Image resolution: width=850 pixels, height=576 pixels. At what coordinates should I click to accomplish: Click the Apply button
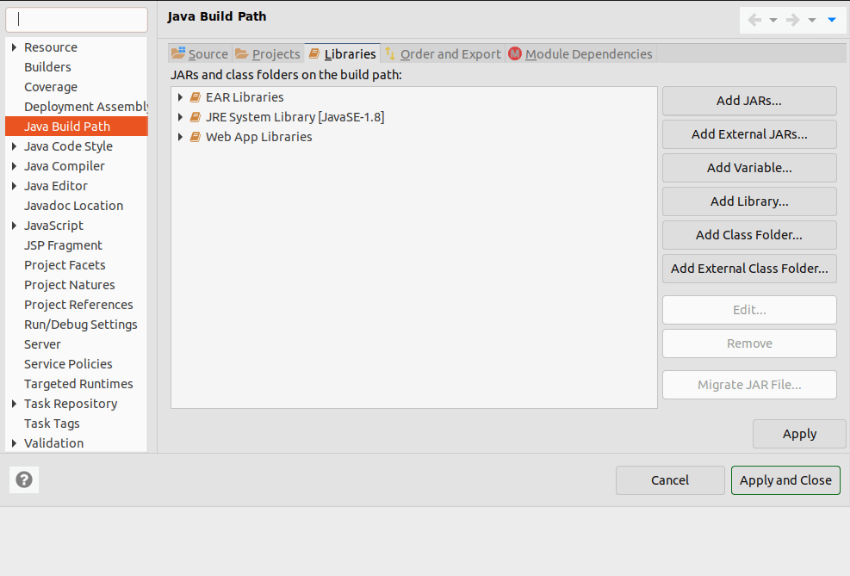click(800, 434)
